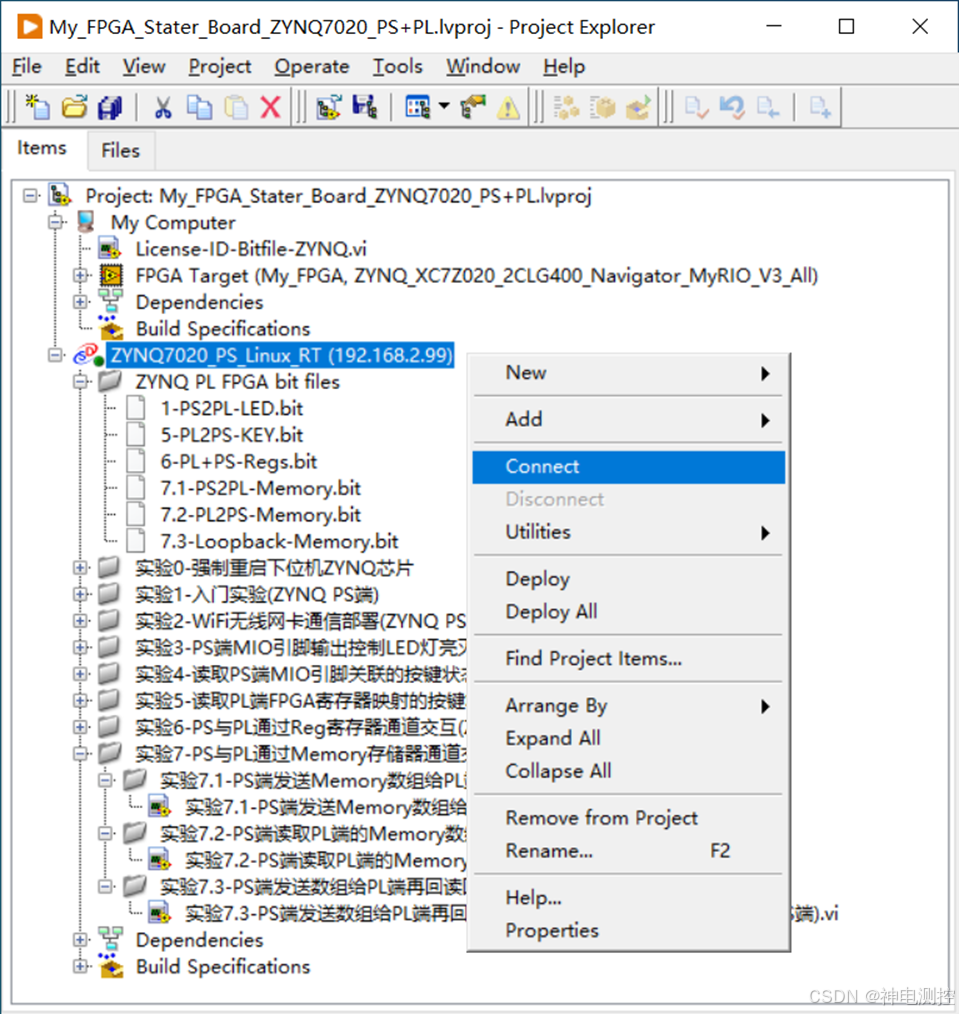Image resolution: width=959 pixels, height=1014 pixels.
Task: Click the New Project toolbar icon
Action: click(38, 107)
